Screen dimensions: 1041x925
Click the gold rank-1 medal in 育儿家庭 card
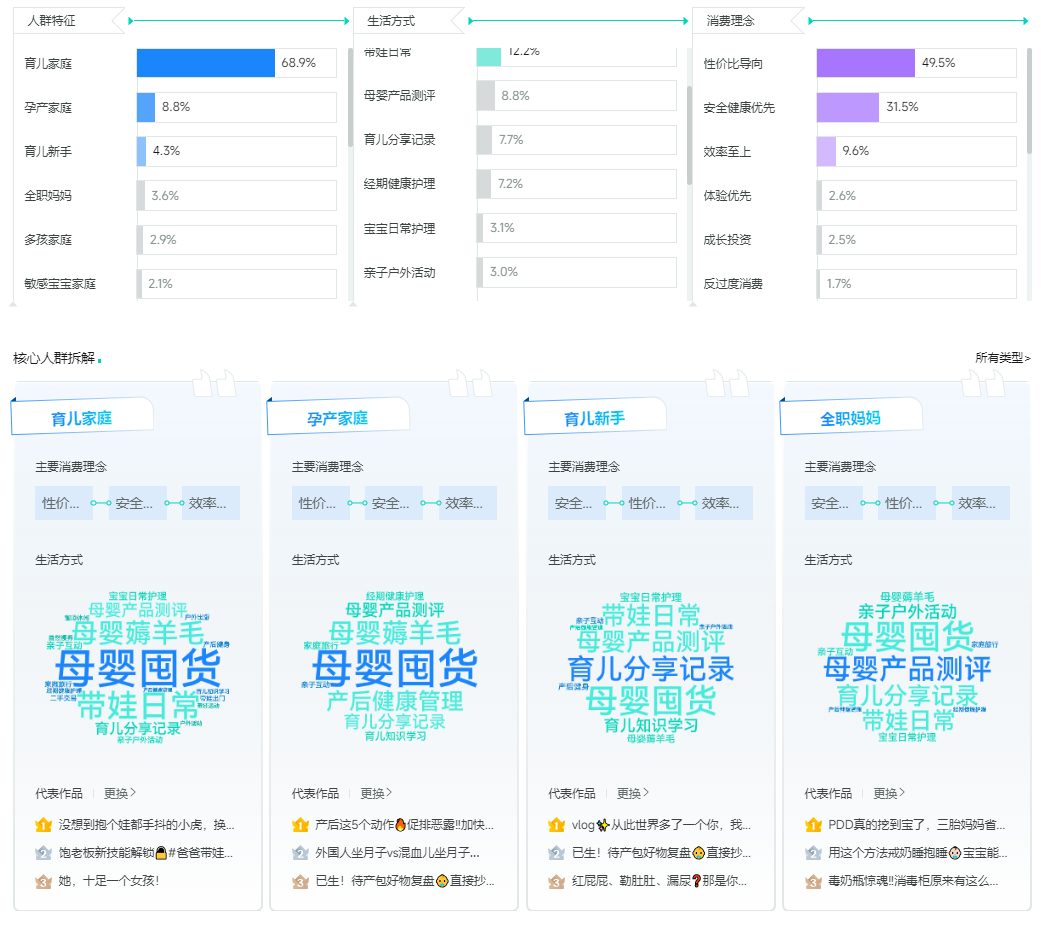43,826
